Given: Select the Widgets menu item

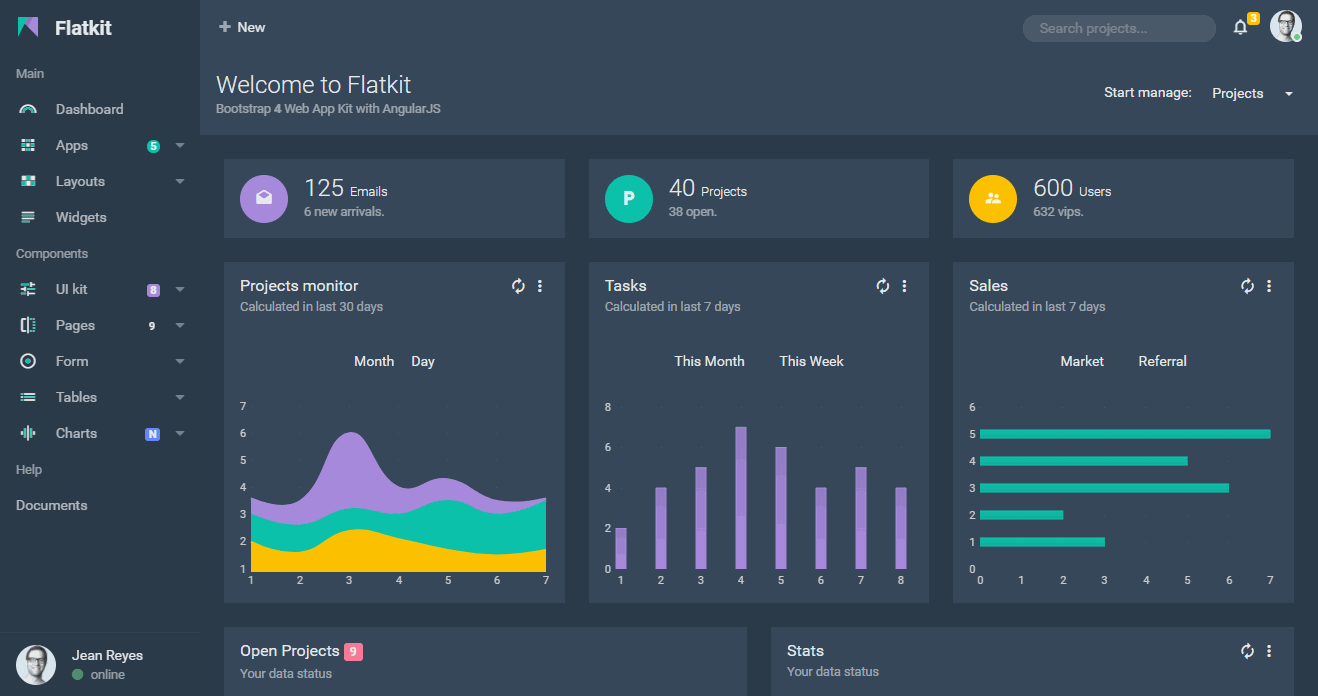Looking at the screenshot, I should tap(81, 217).
